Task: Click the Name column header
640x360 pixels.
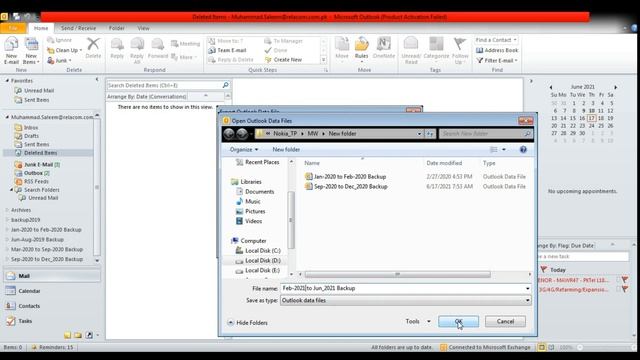Action: pos(312,163)
